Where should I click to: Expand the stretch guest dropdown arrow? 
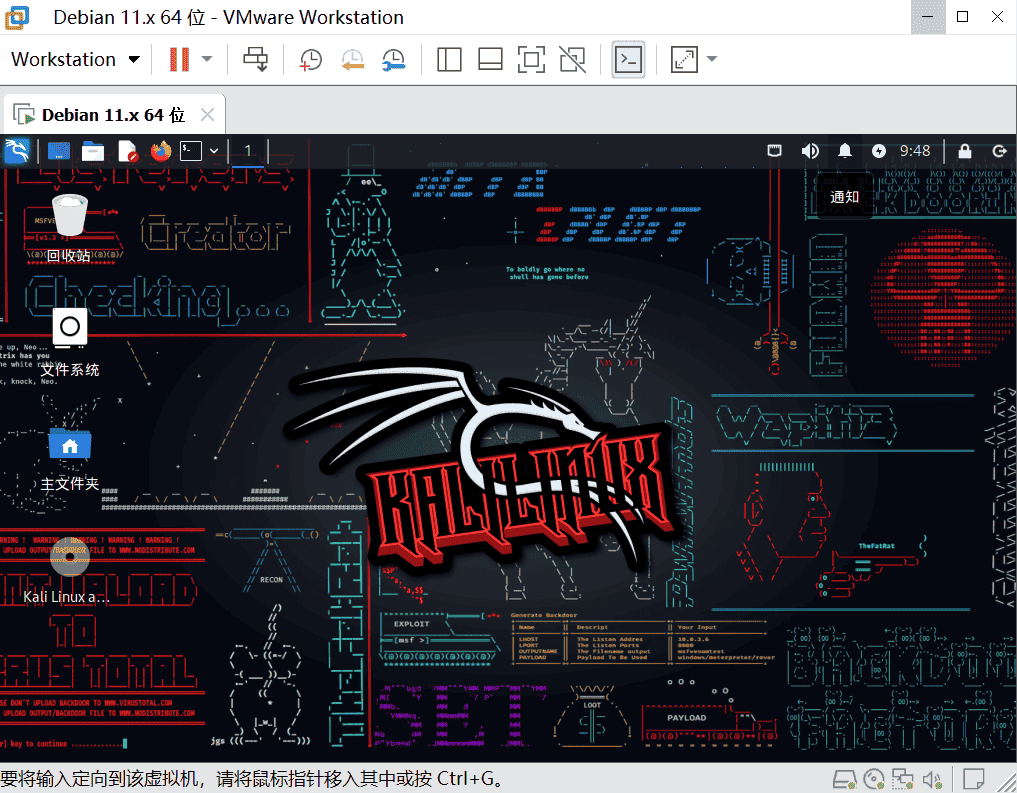tap(712, 59)
